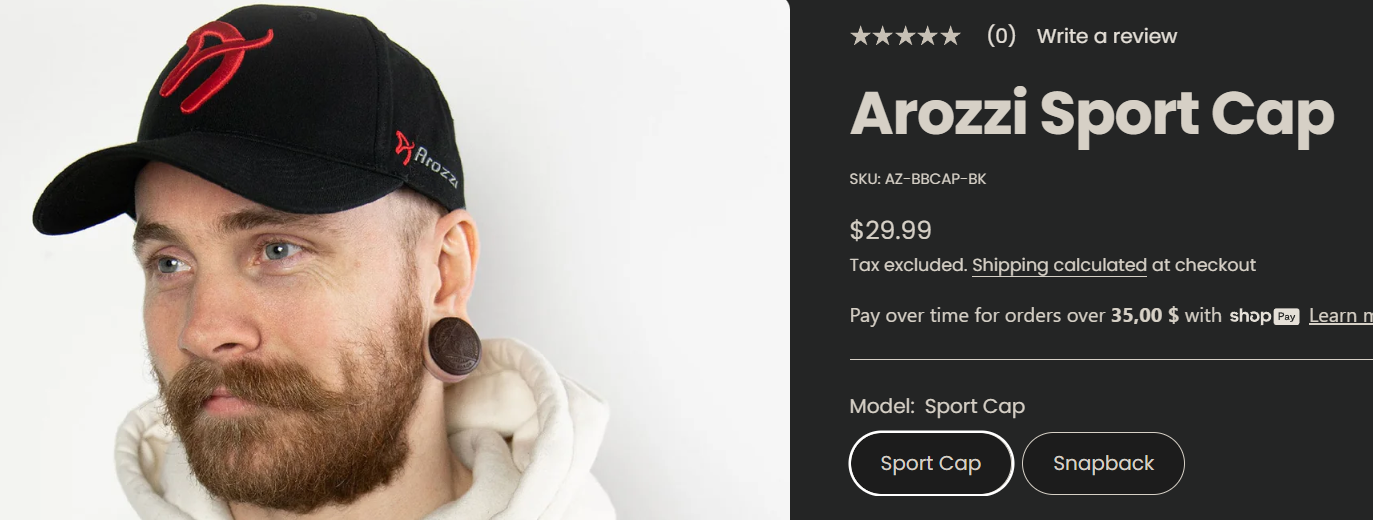This screenshot has width=1373, height=520.
Task: Click the Arozzi Sport Cap product title
Action: 1092,113
